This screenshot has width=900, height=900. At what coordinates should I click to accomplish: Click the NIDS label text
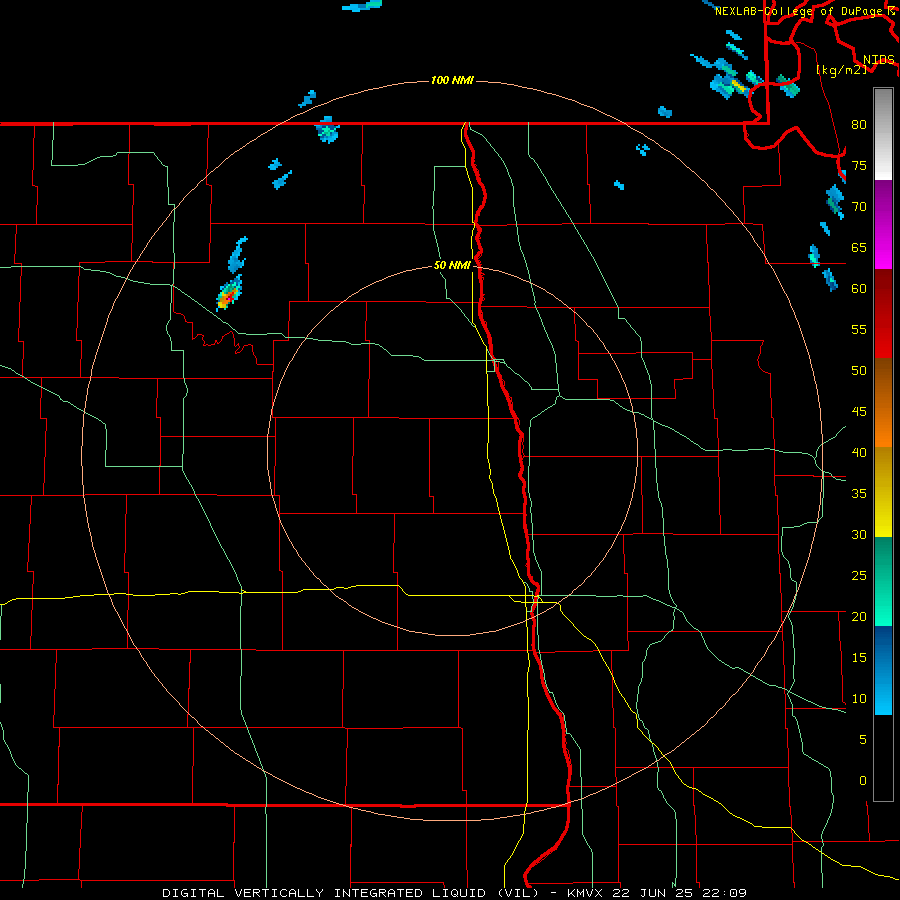878,59
